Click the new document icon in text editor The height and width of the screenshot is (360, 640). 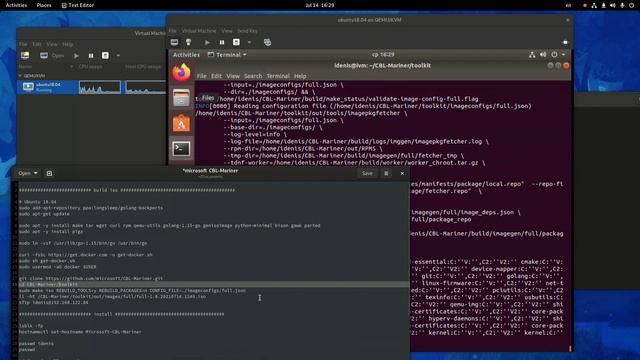tap(49, 173)
